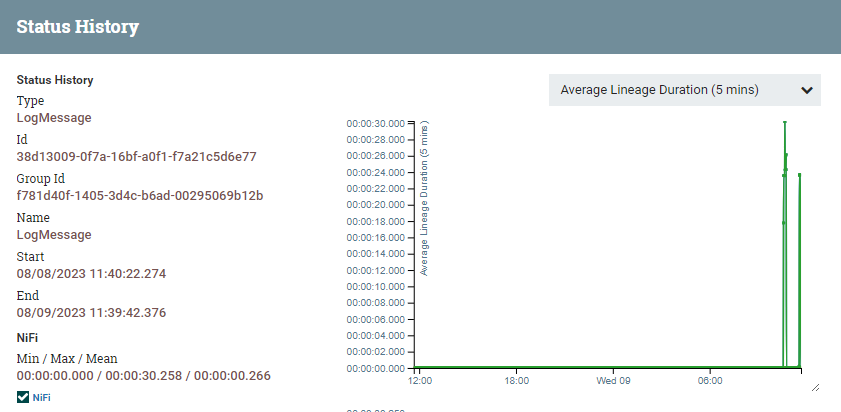This screenshot has height=412, width=841.
Task: Open the Average Lineage Duration dropdown
Action: click(684, 90)
